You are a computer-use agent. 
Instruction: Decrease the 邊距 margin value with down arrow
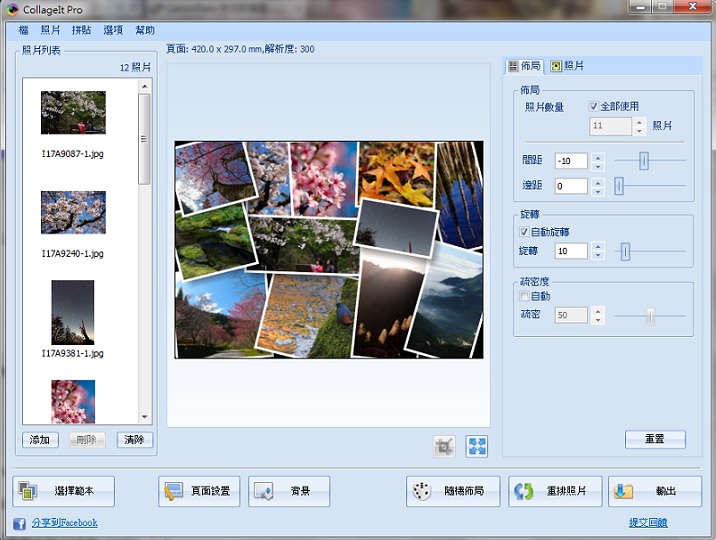[x=598, y=191]
